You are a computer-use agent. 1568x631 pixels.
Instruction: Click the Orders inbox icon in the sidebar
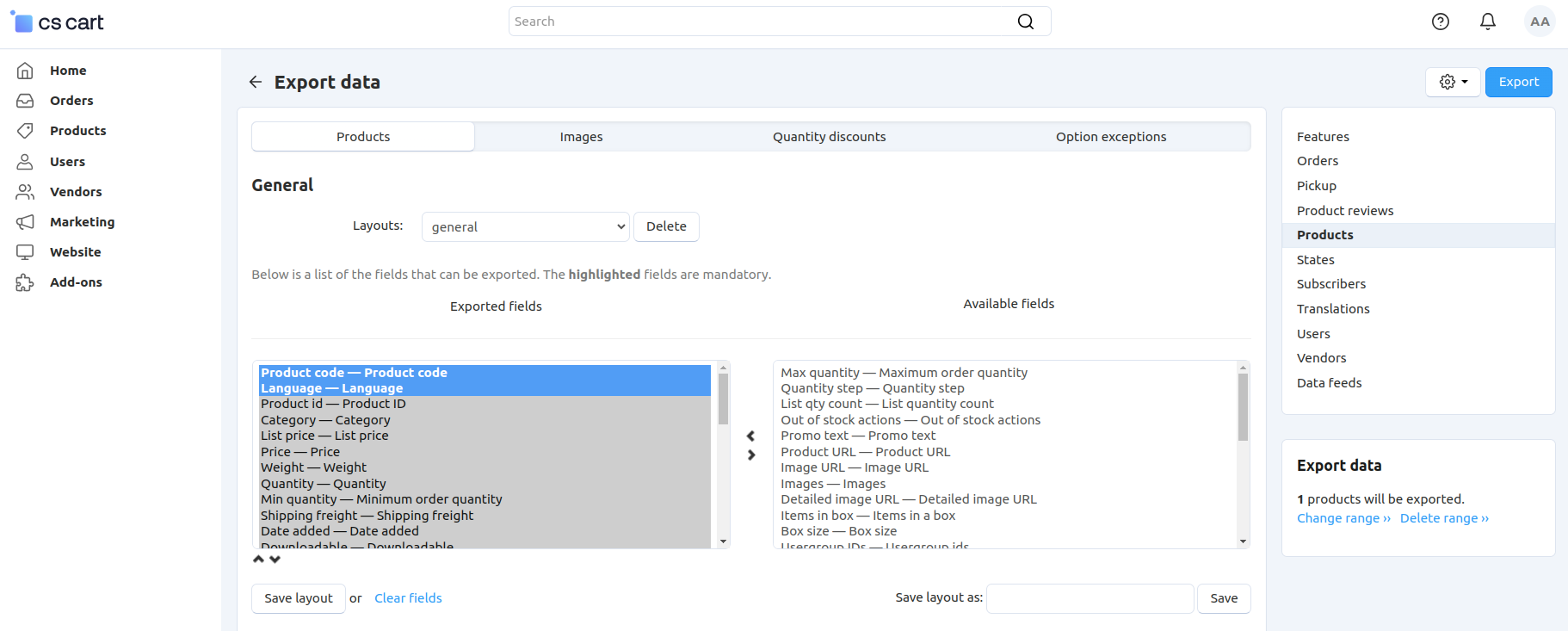coord(25,101)
